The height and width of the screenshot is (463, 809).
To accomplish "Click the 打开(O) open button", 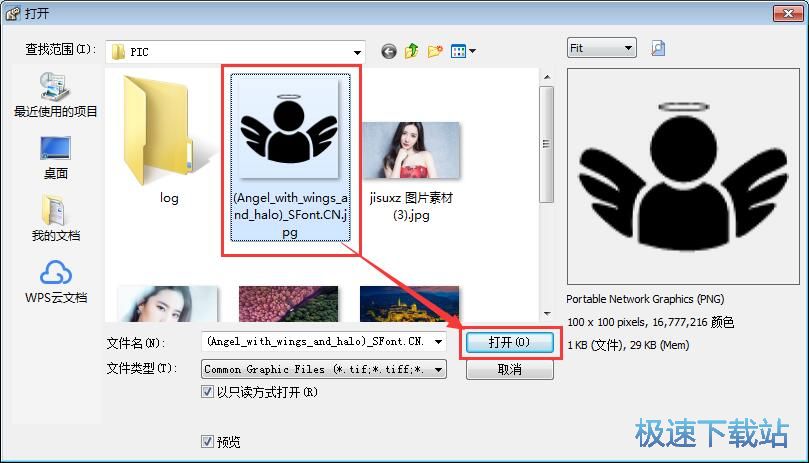I will click(x=509, y=342).
